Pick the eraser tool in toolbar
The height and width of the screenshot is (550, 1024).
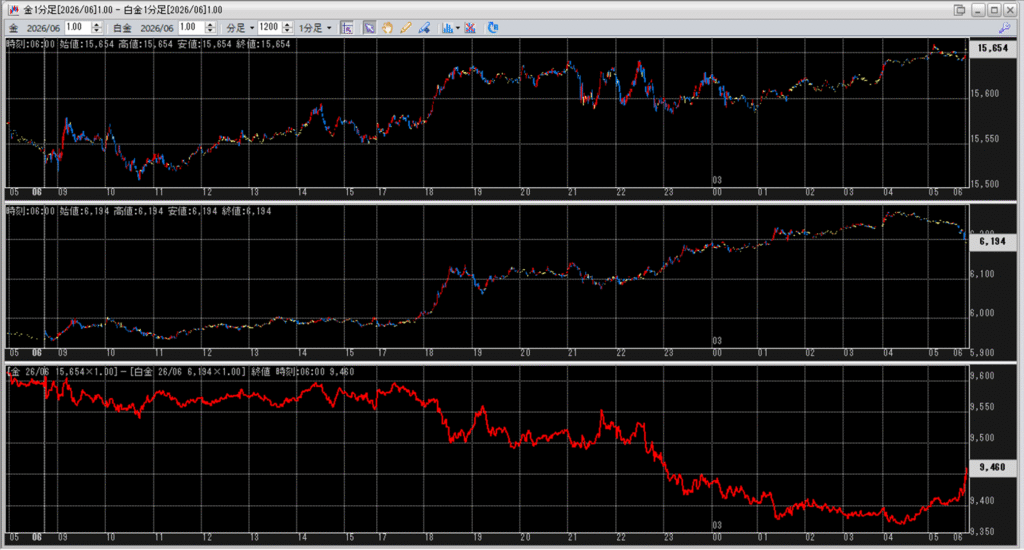point(424,28)
